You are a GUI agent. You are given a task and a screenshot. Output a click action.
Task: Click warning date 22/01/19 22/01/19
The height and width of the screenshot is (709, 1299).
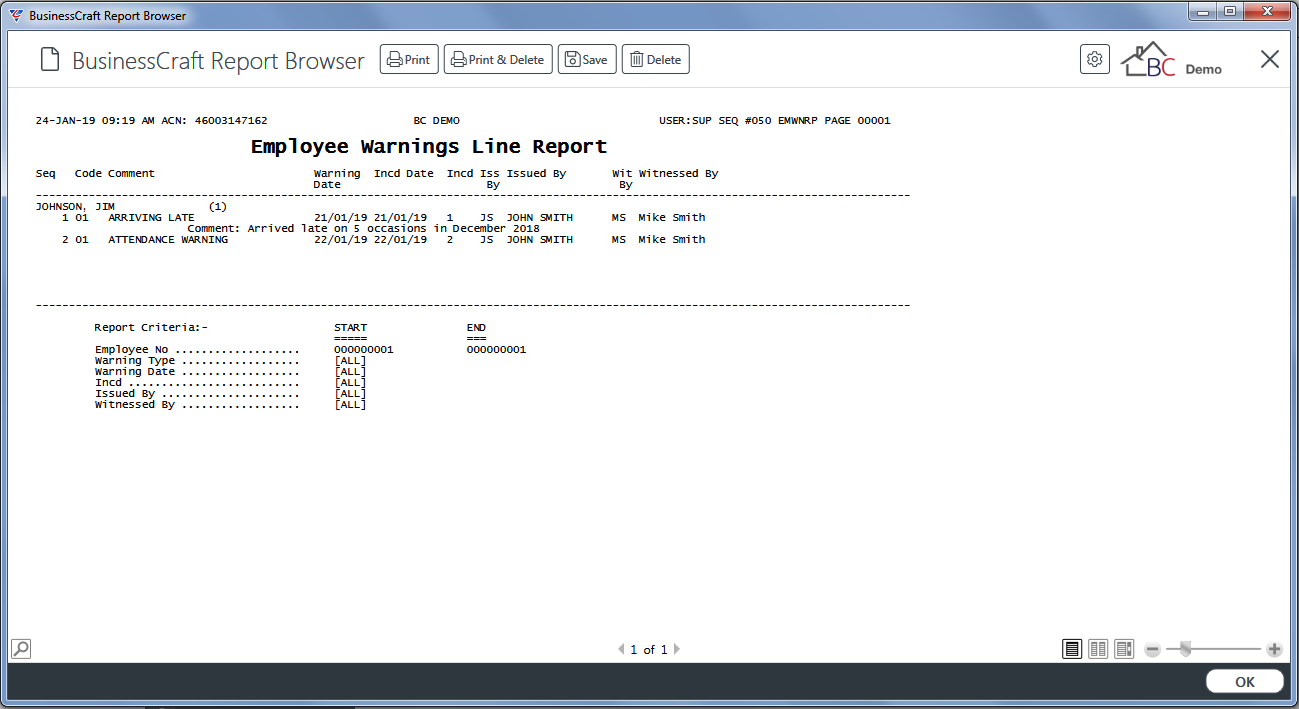[370, 239]
